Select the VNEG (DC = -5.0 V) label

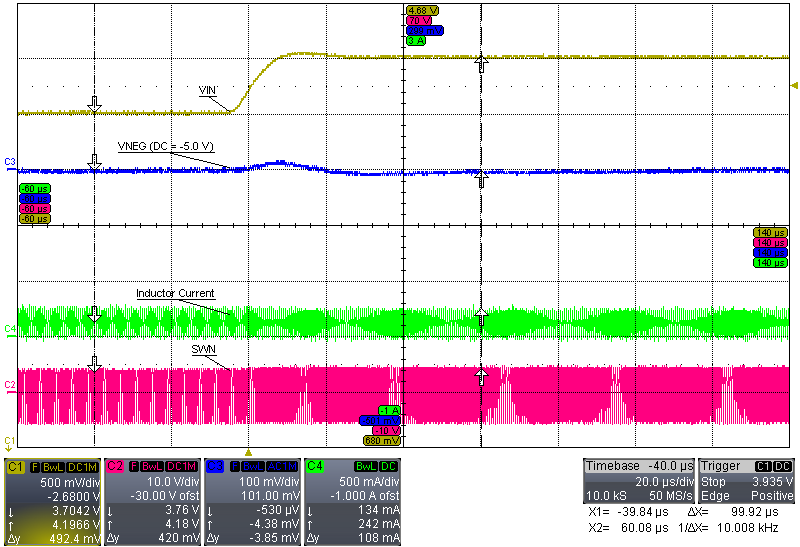click(x=169, y=146)
